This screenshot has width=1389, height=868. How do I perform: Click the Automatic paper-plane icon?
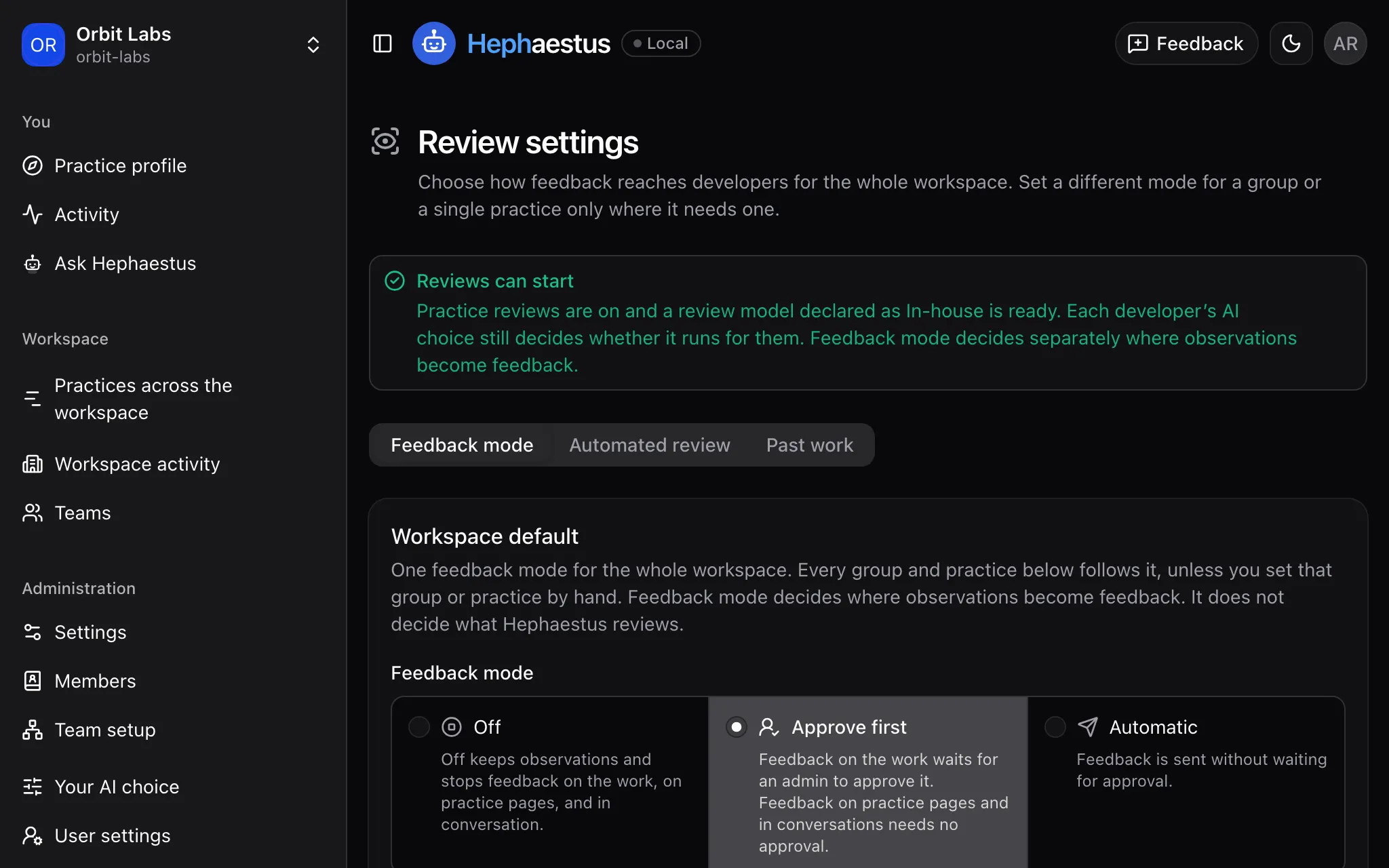pos(1088,727)
